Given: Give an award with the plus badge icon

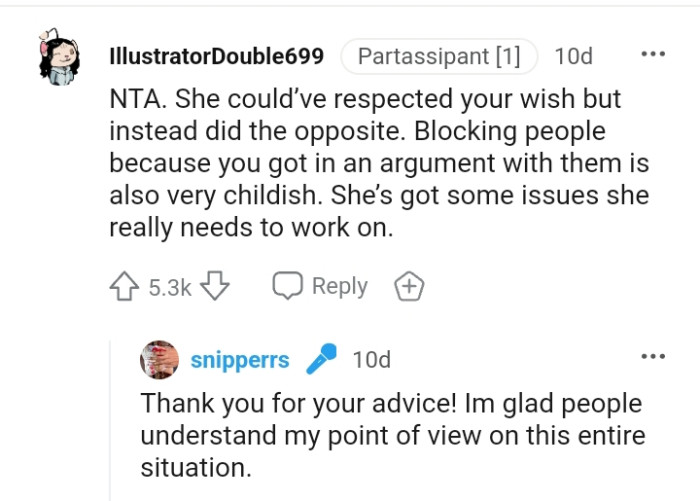Looking at the screenshot, I should point(409,287).
